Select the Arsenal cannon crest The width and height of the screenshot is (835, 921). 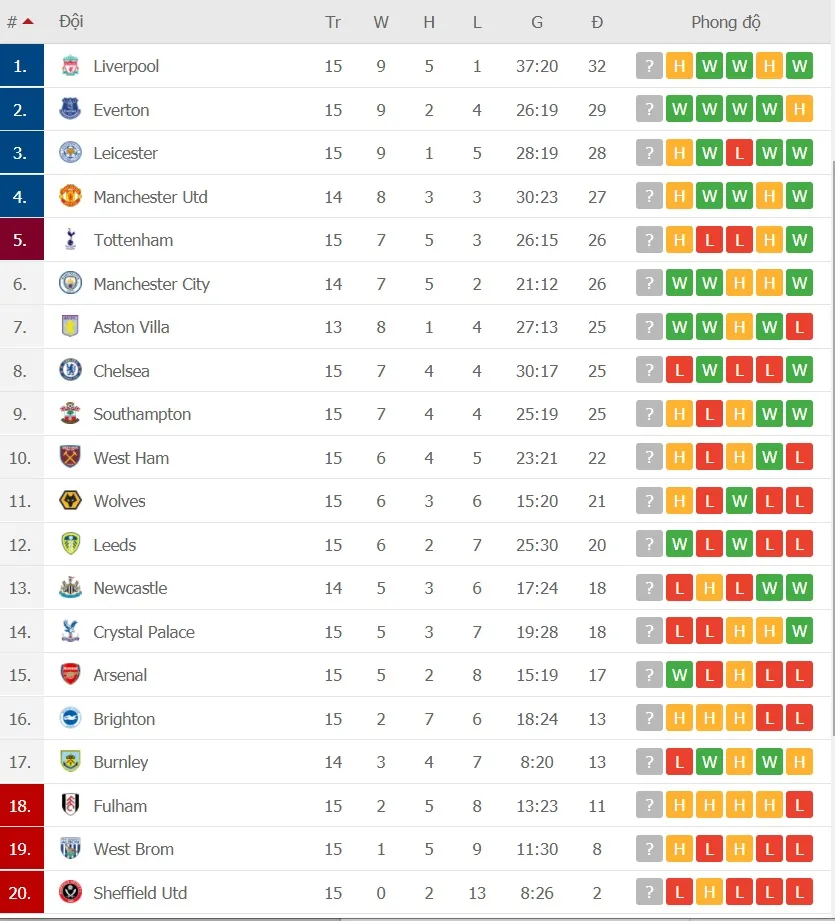coord(70,675)
